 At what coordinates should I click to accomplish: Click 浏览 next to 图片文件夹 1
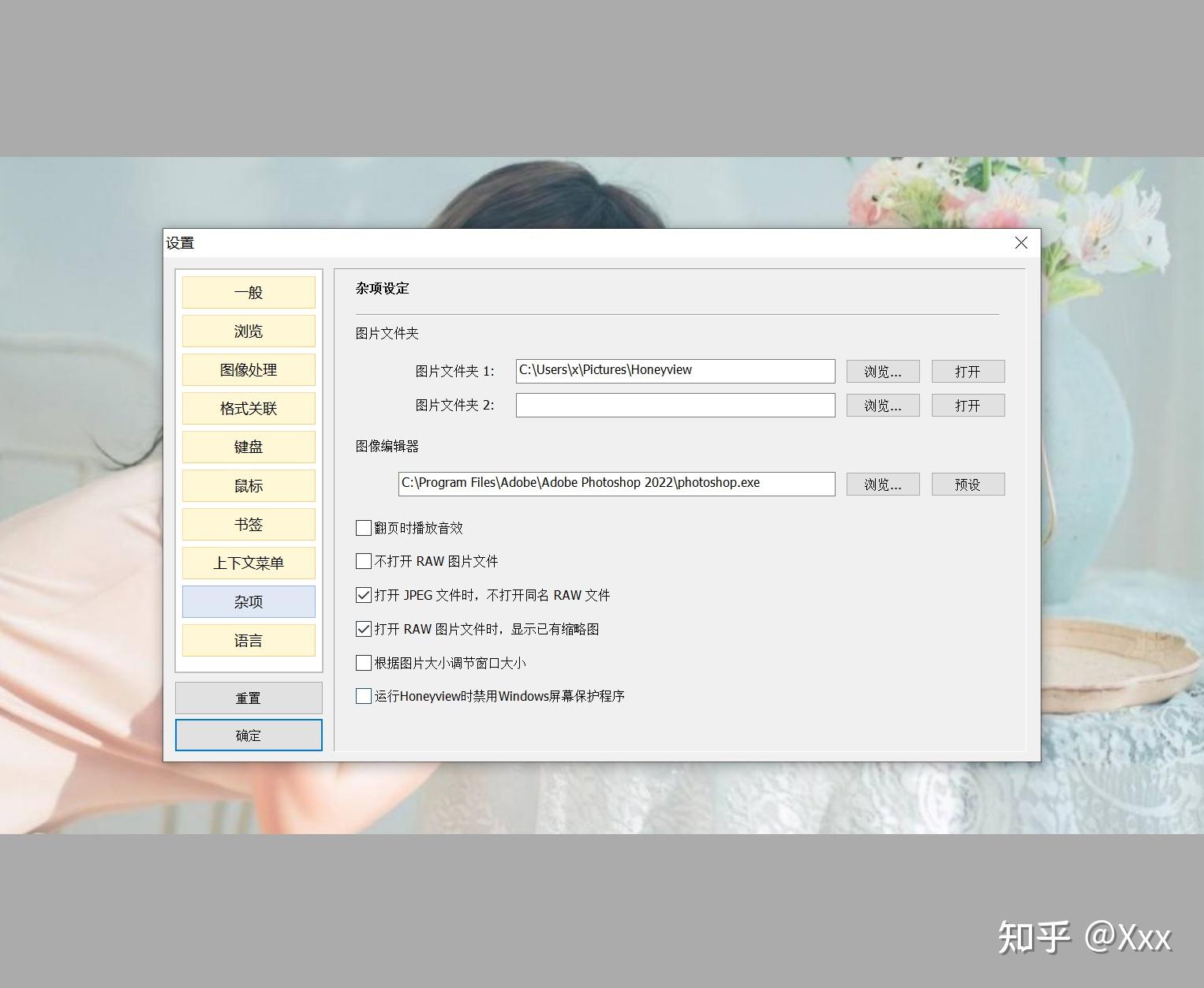point(882,371)
